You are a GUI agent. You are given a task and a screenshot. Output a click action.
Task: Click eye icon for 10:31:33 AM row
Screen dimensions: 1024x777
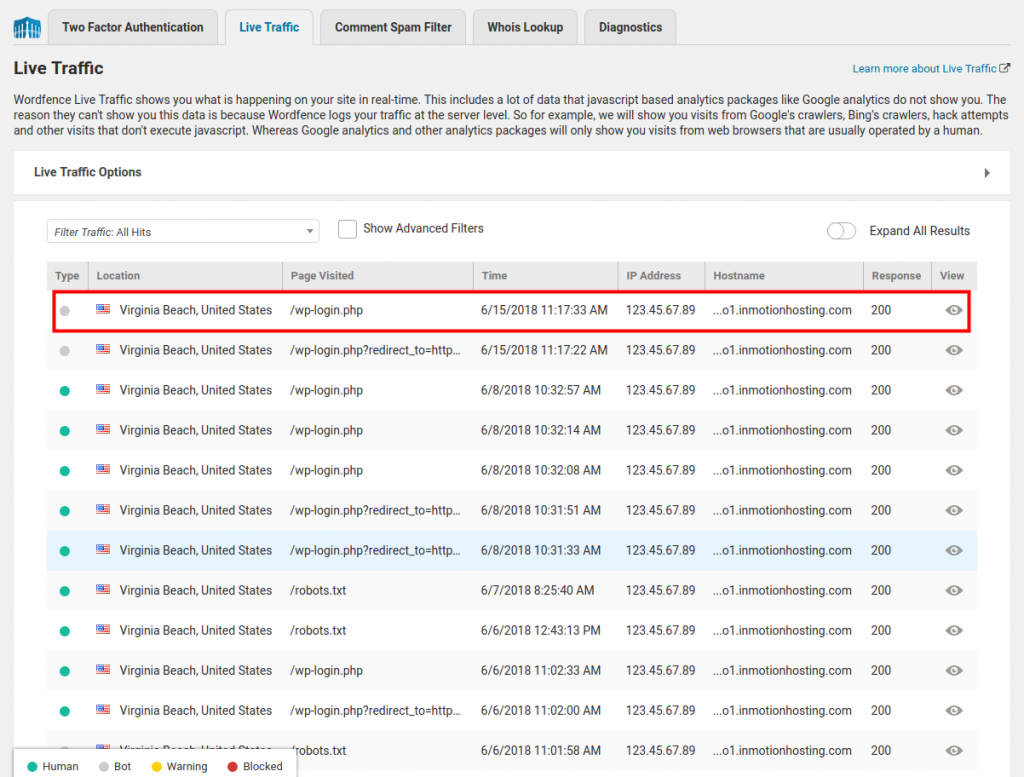coord(953,550)
